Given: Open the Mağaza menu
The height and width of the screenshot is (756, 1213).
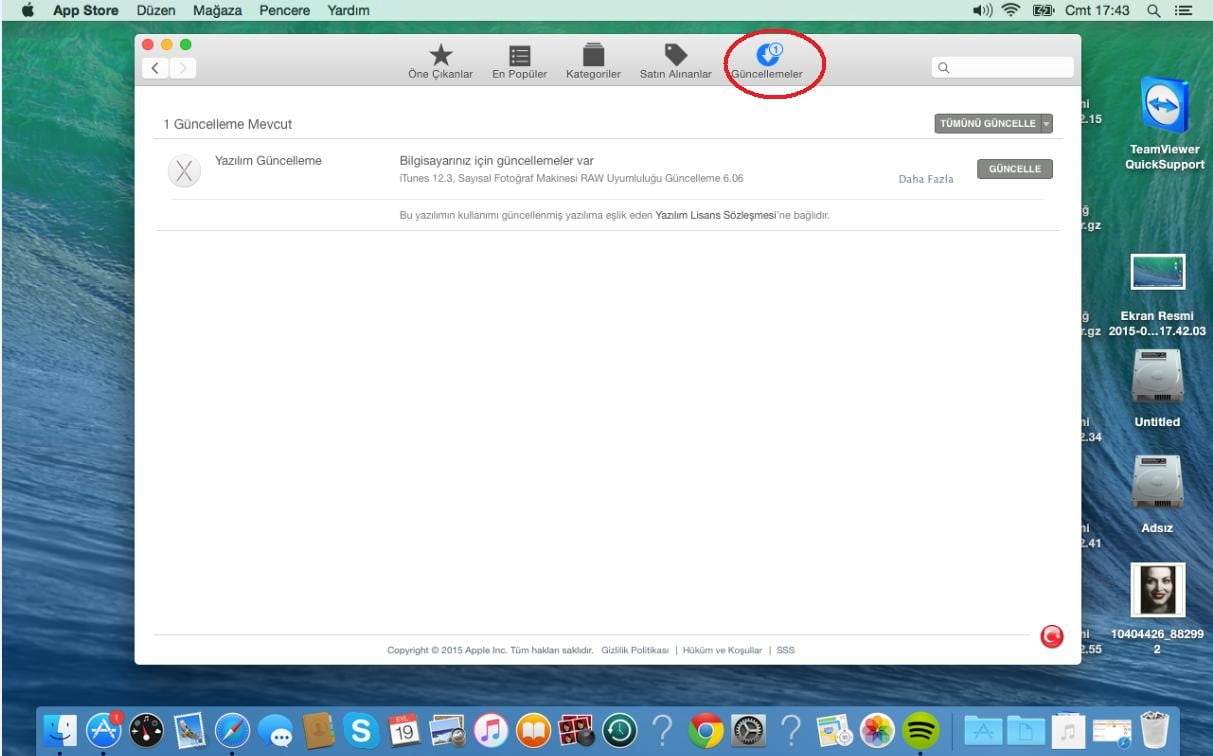Looking at the screenshot, I should pyautogui.click(x=218, y=10).
